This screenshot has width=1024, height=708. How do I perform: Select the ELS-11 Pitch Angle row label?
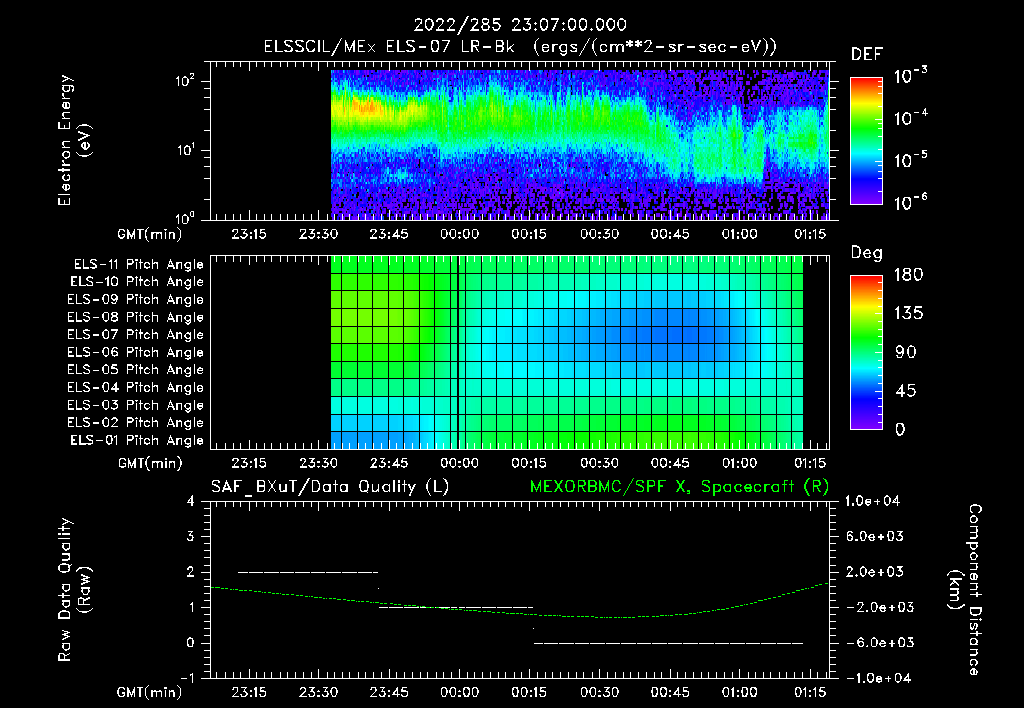[138, 265]
